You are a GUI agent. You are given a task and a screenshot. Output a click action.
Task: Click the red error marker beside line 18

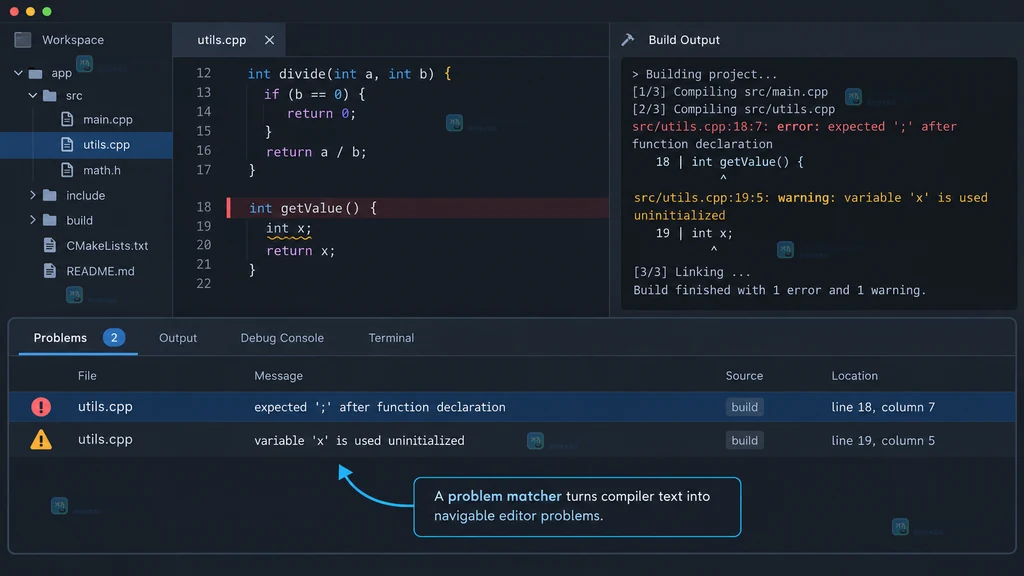point(229,208)
